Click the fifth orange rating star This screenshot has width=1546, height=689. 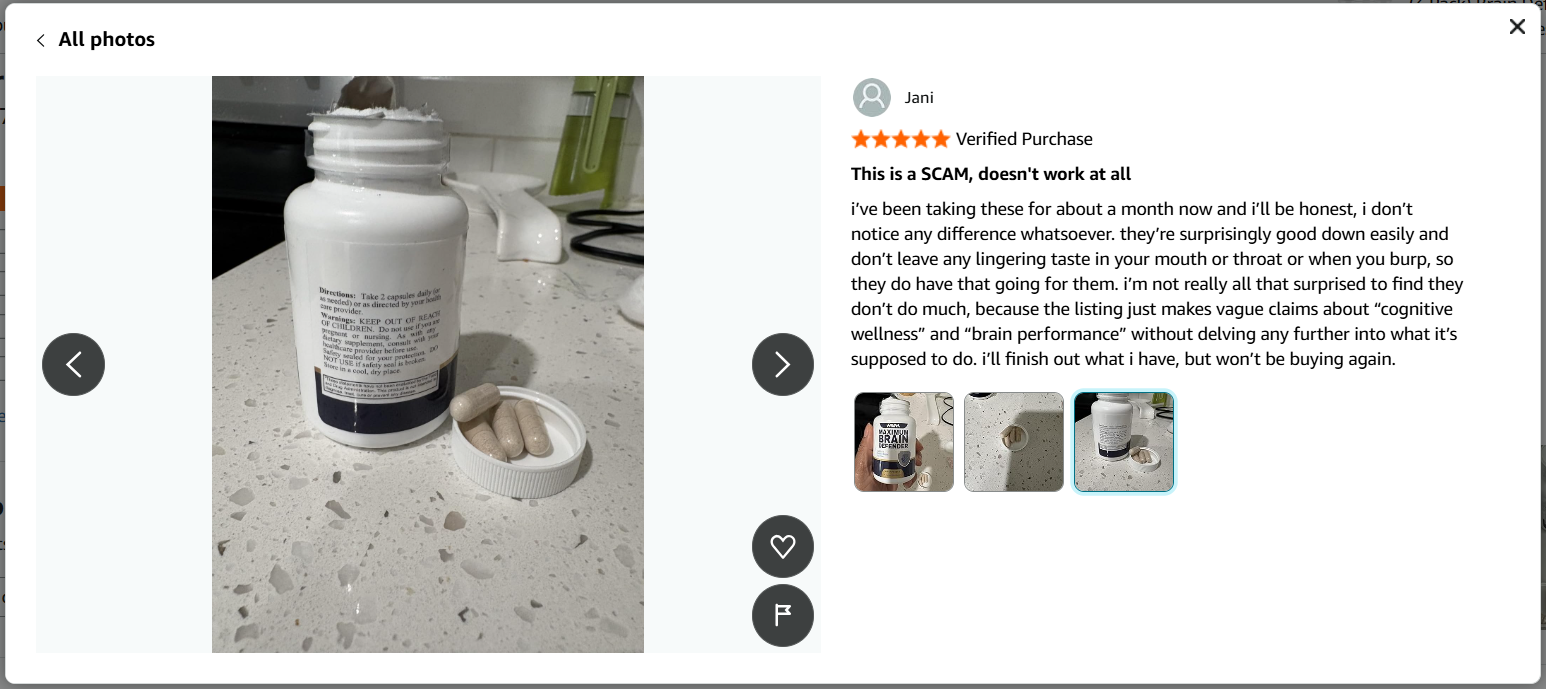tap(940, 139)
